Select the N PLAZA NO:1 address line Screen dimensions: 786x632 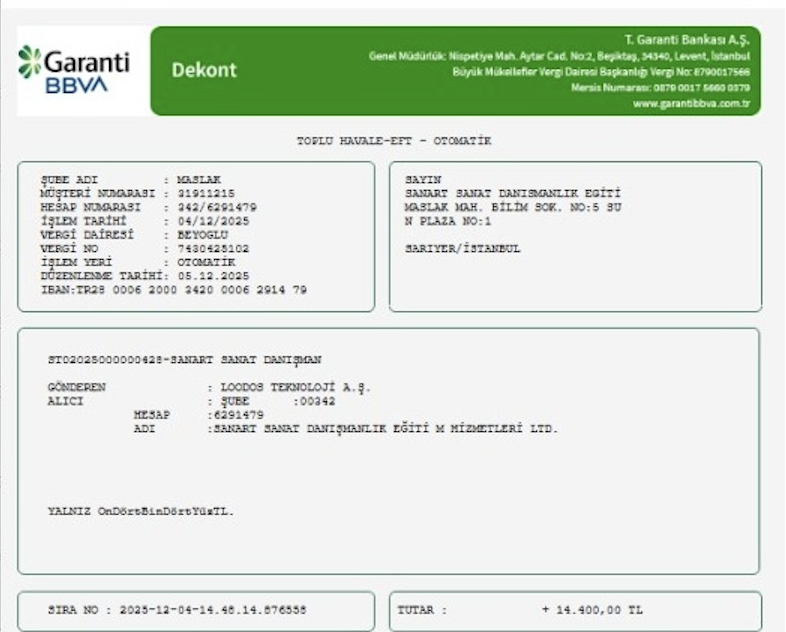[x=448, y=221]
